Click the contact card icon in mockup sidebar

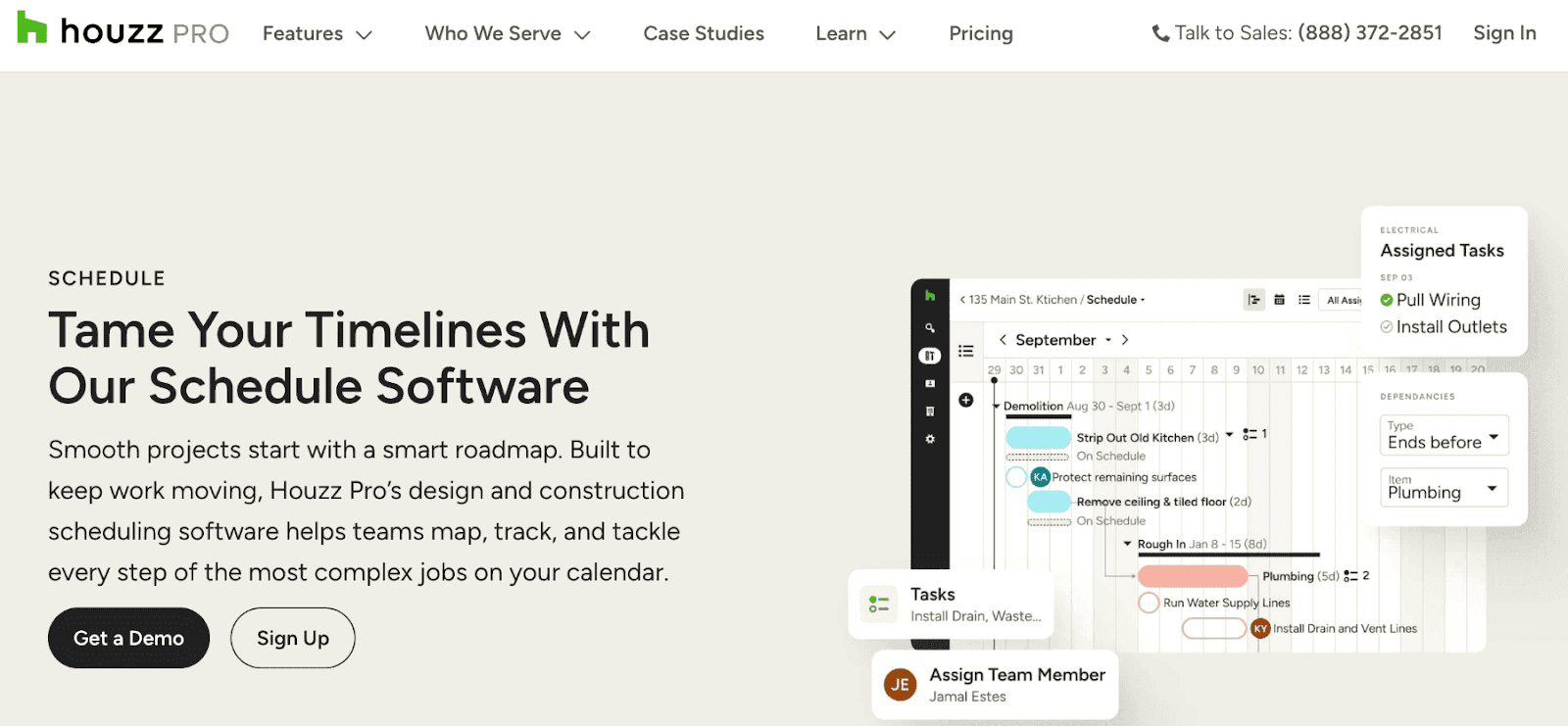[x=930, y=383]
